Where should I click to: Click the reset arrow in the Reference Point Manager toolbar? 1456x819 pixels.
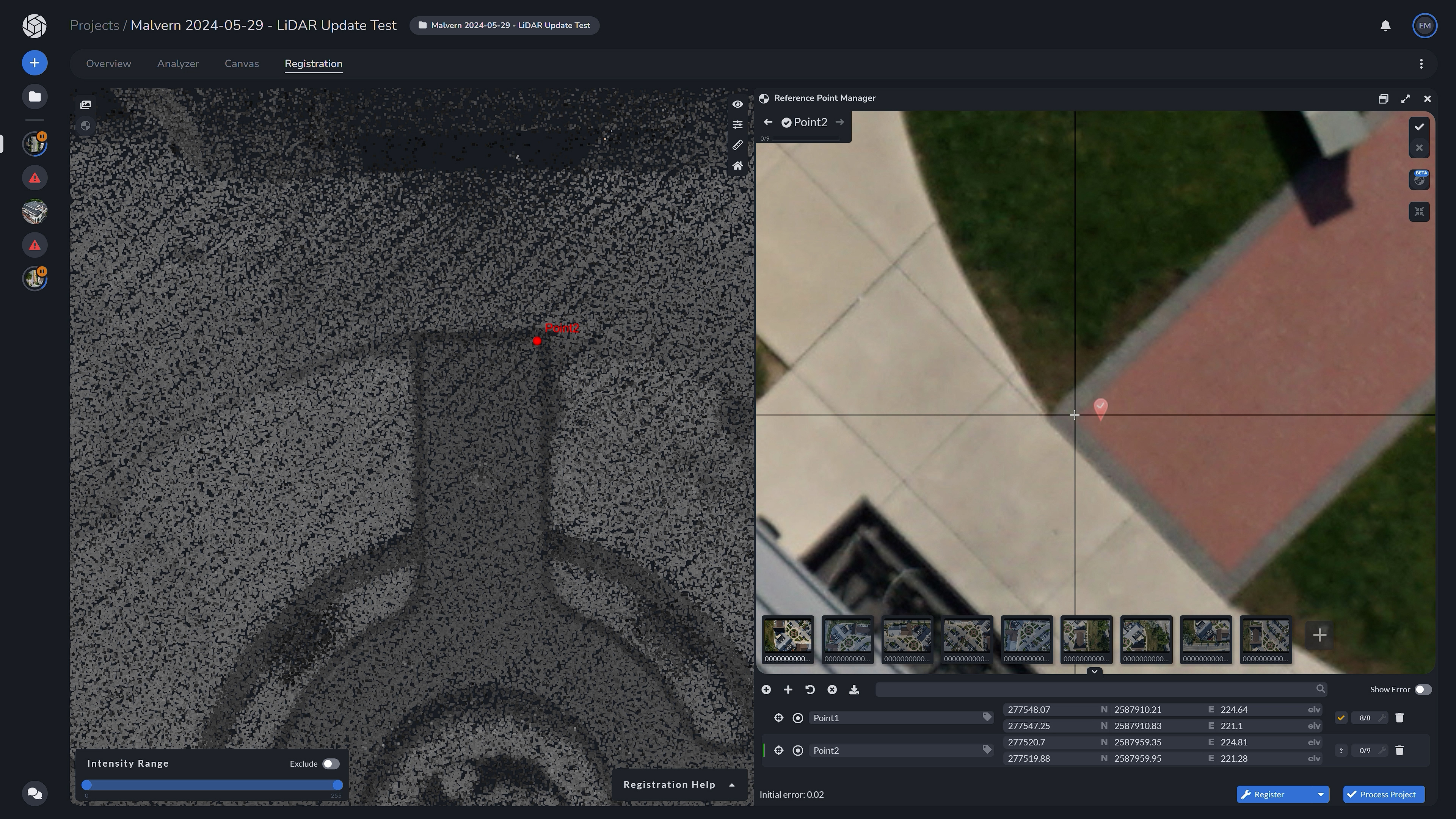pyautogui.click(x=811, y=690)
